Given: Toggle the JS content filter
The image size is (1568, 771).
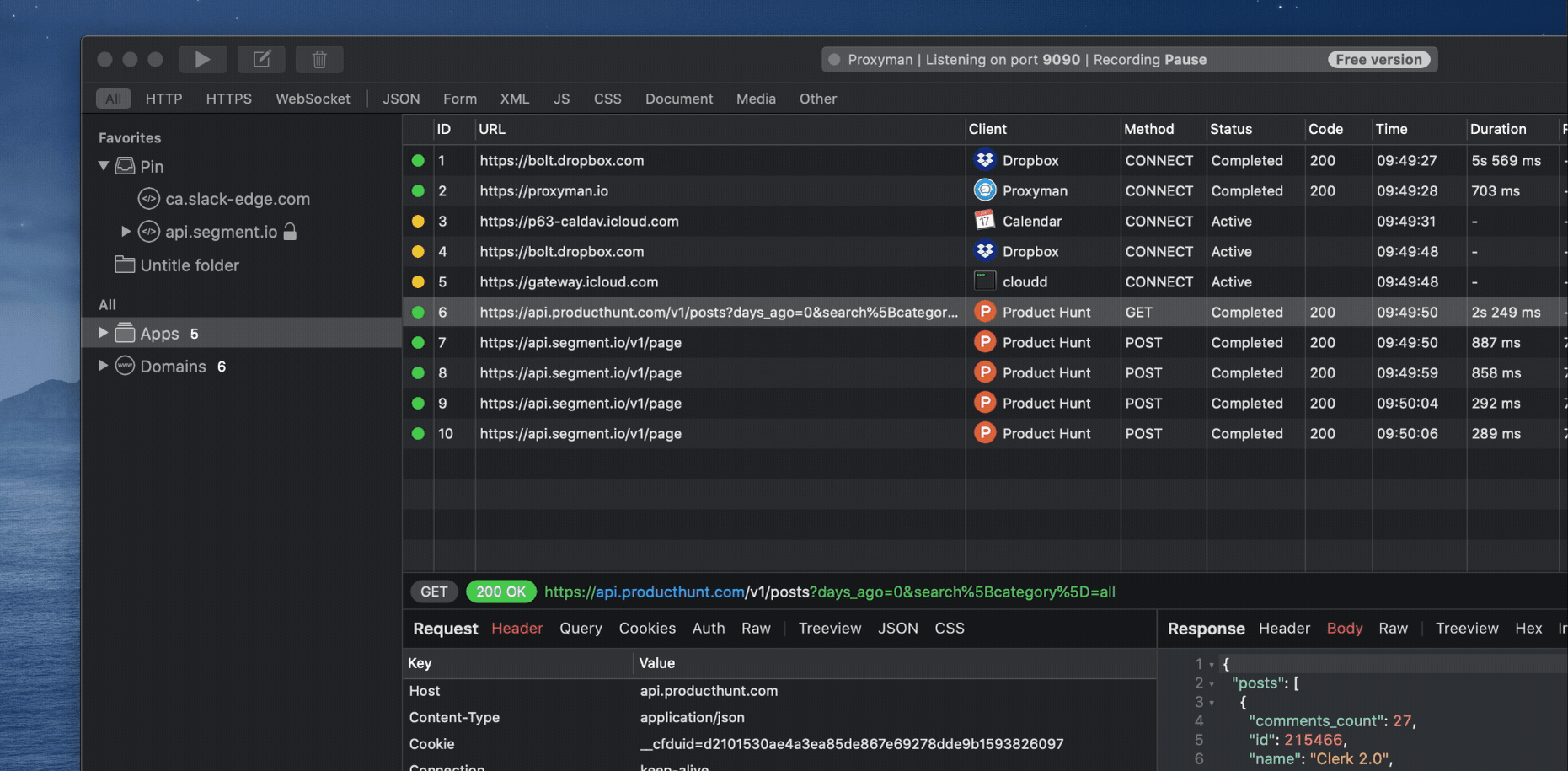Looking at the screenshot, I should [562, 99].
